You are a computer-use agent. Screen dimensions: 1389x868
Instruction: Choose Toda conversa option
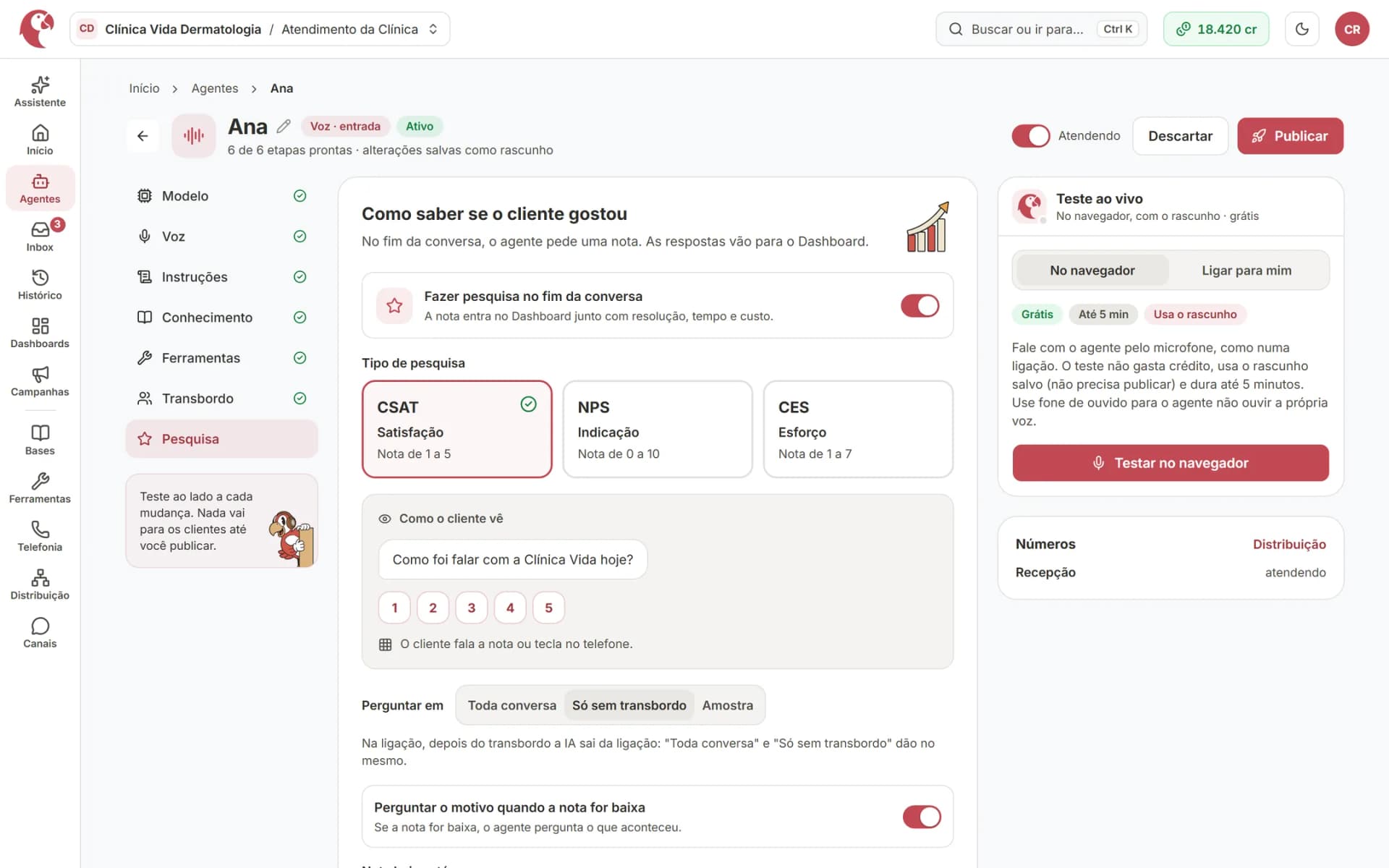click(511, 705)
